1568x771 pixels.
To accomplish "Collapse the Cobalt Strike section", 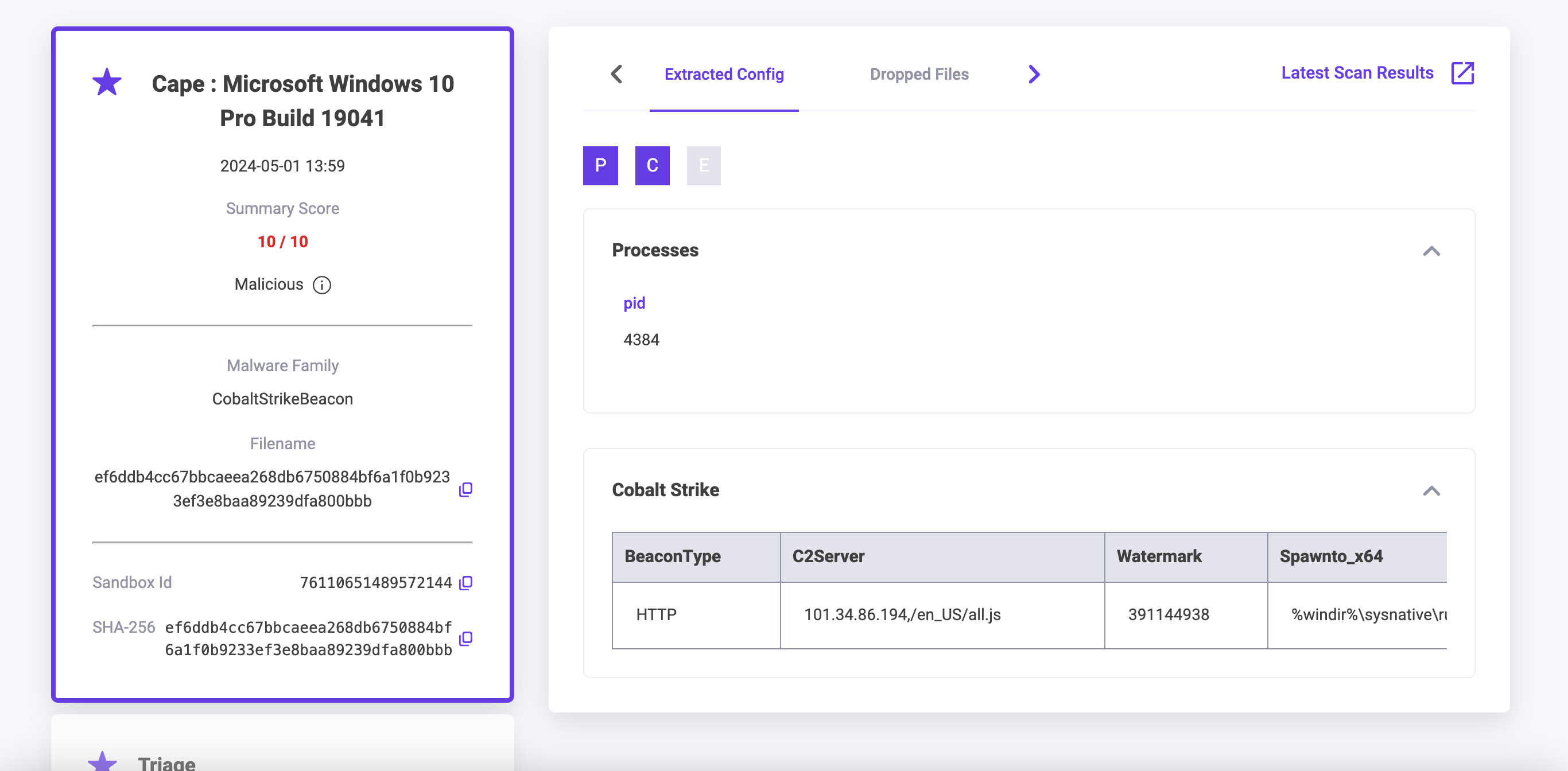I will 1432,491.
